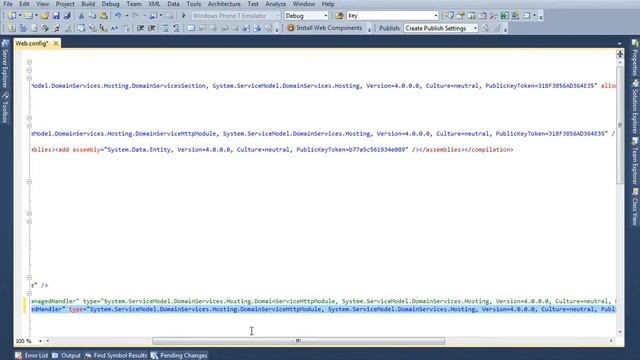Expand the Toolbox side tab

[x=5, y=108]
